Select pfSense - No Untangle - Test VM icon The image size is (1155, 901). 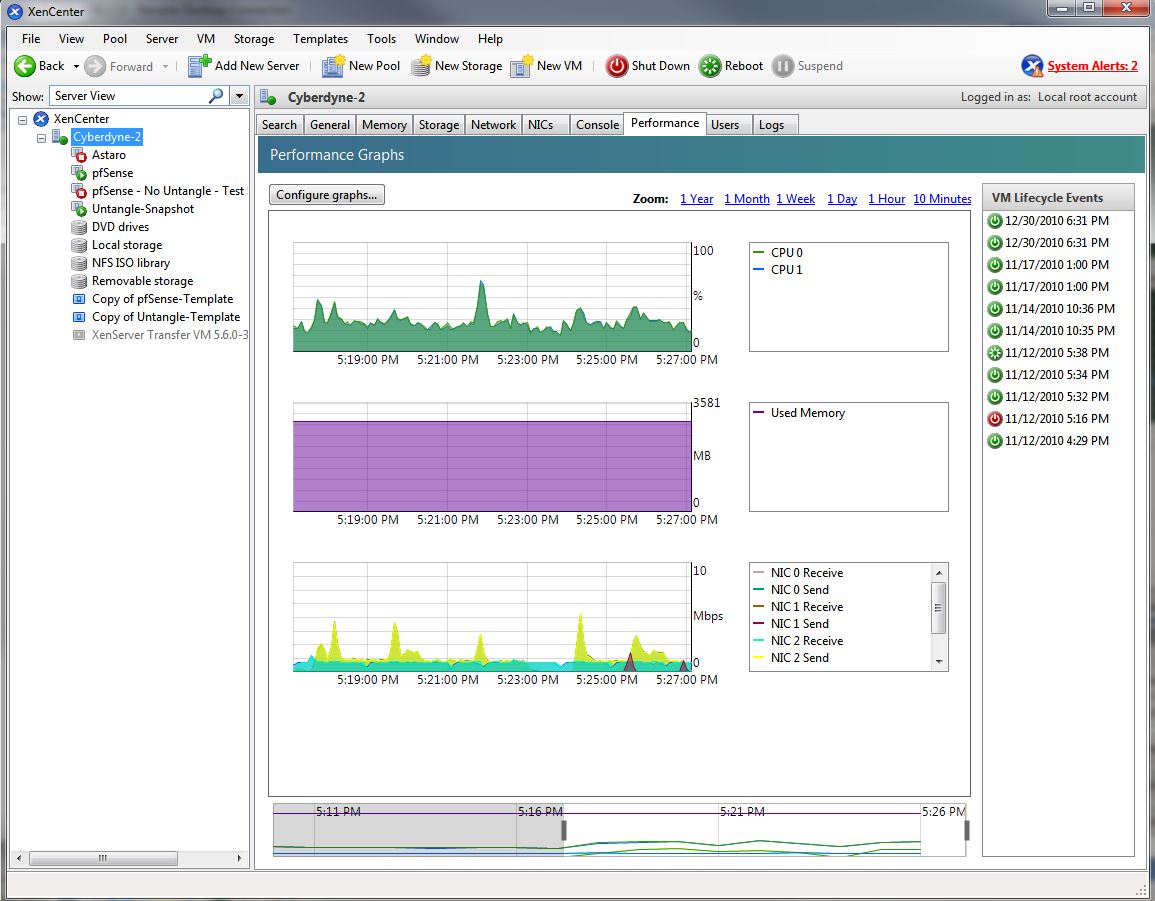pos(79,191)
